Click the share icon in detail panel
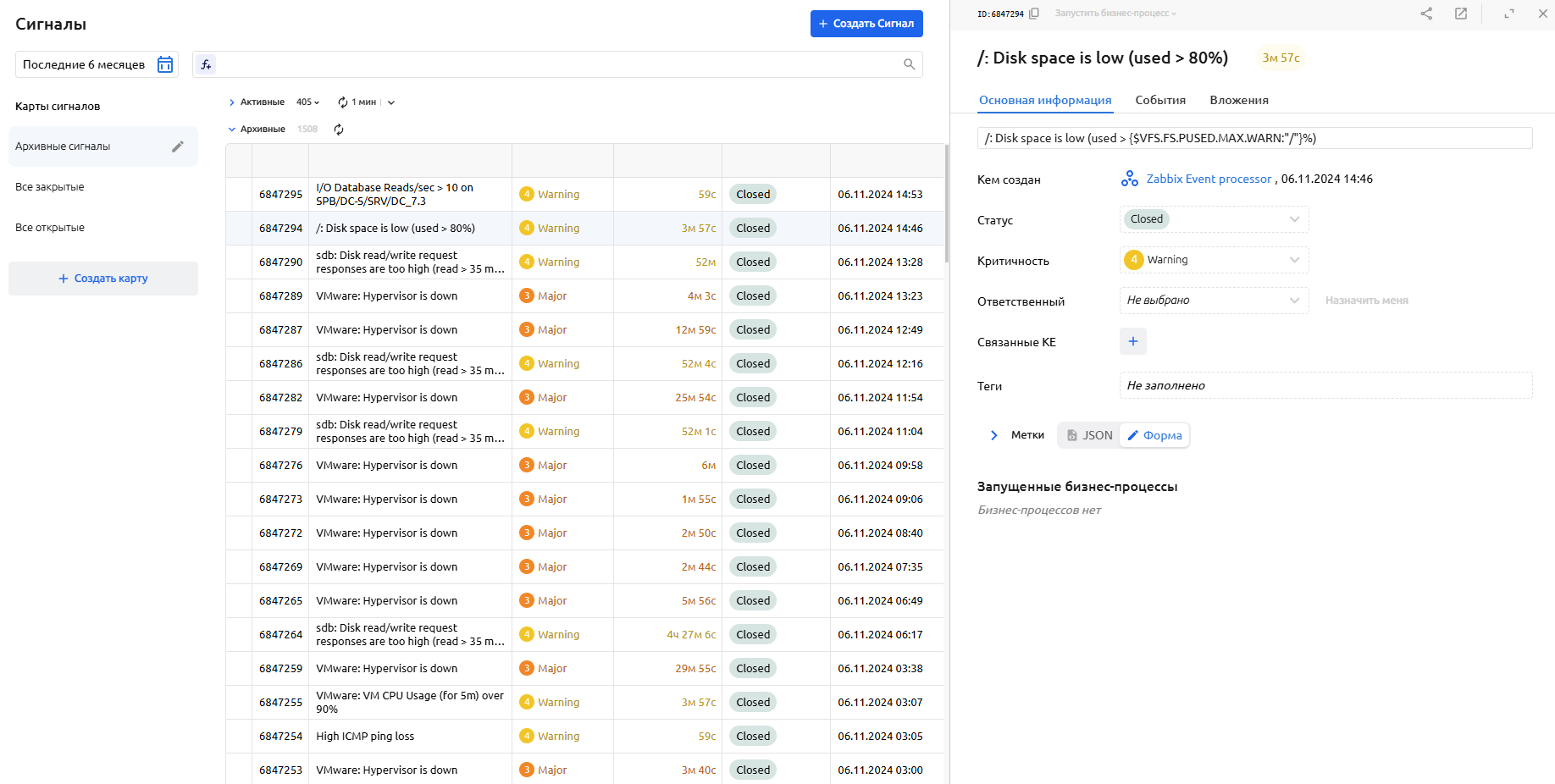Screen dimensions: 1555x784 pos(1426,14)
